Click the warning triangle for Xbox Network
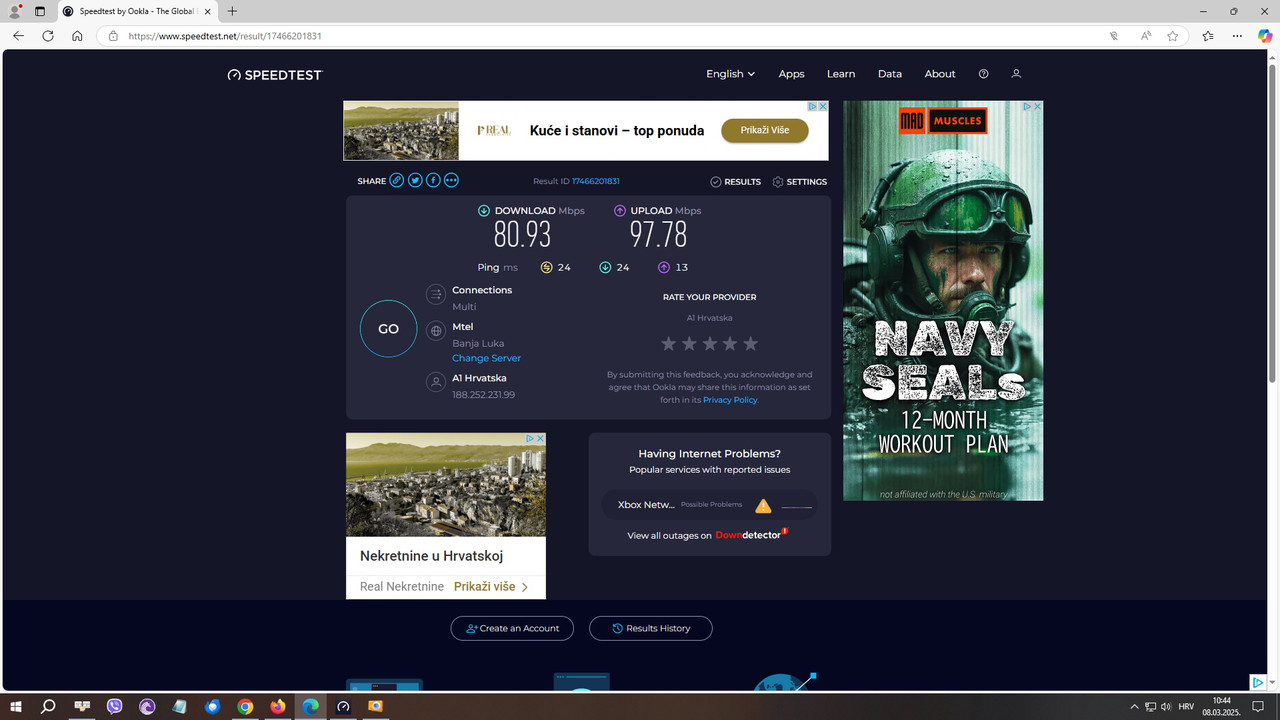This screenshot has width=1280, height=720. (x=763, y=506)
